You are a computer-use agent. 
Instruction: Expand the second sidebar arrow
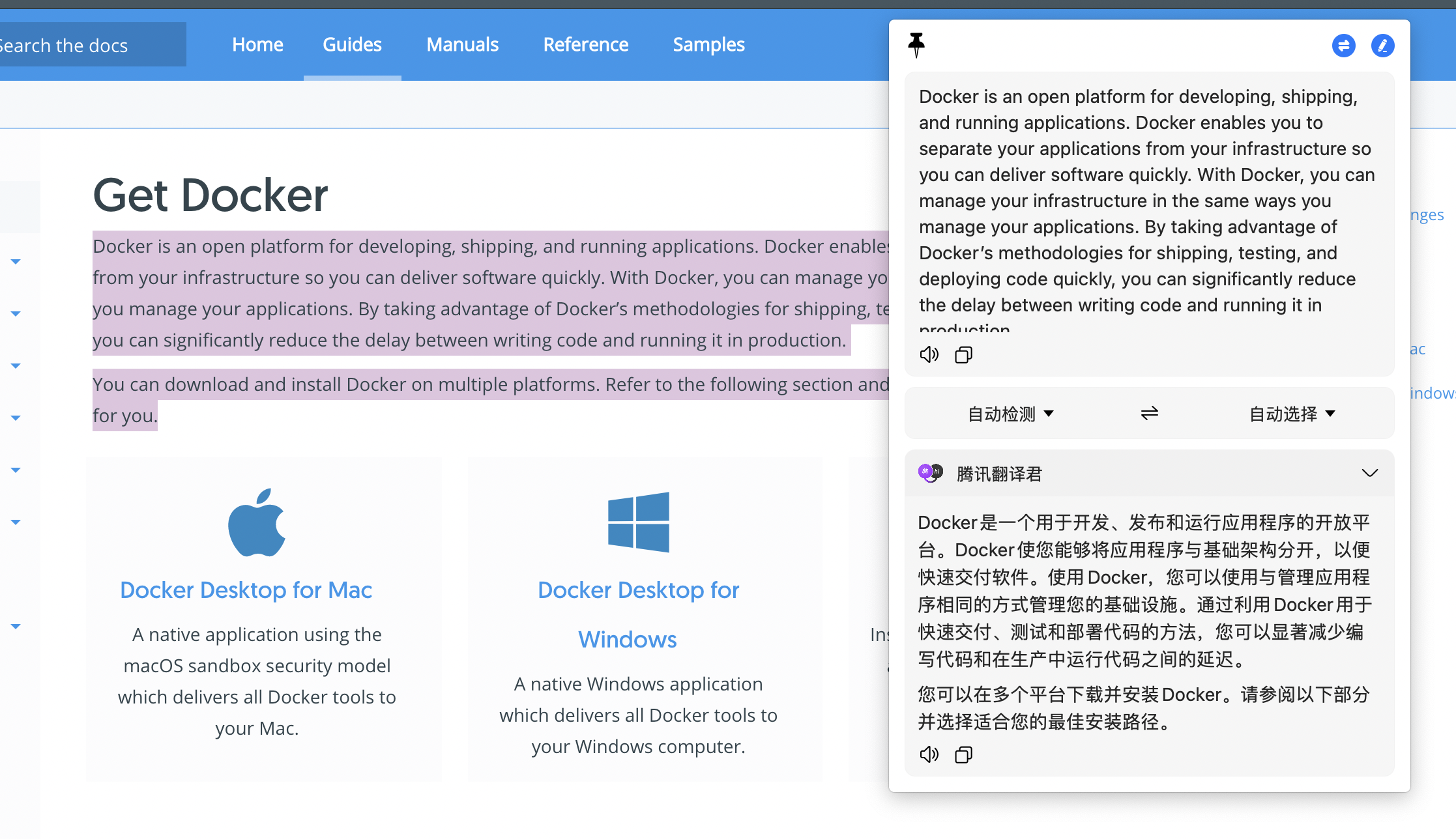pyautogui.click(x=16, y=314)
